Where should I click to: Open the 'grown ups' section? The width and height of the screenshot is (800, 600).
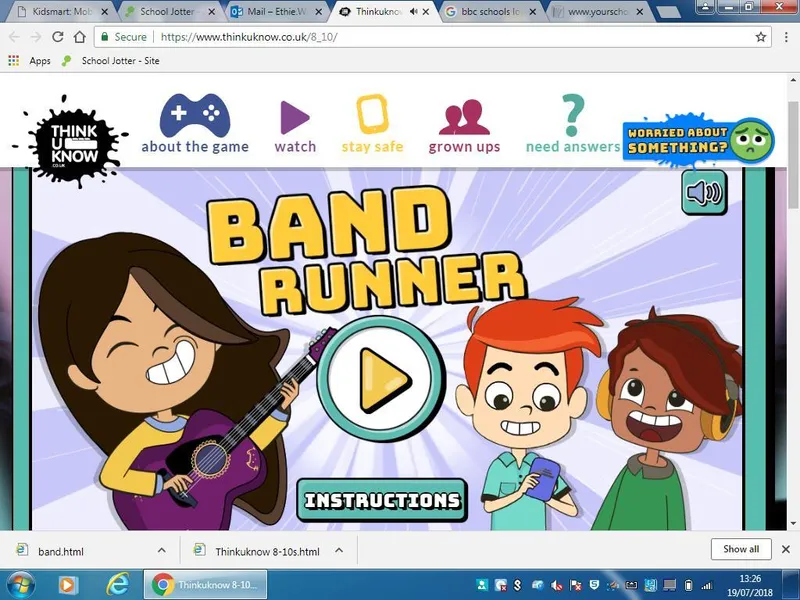coord(464,118)
